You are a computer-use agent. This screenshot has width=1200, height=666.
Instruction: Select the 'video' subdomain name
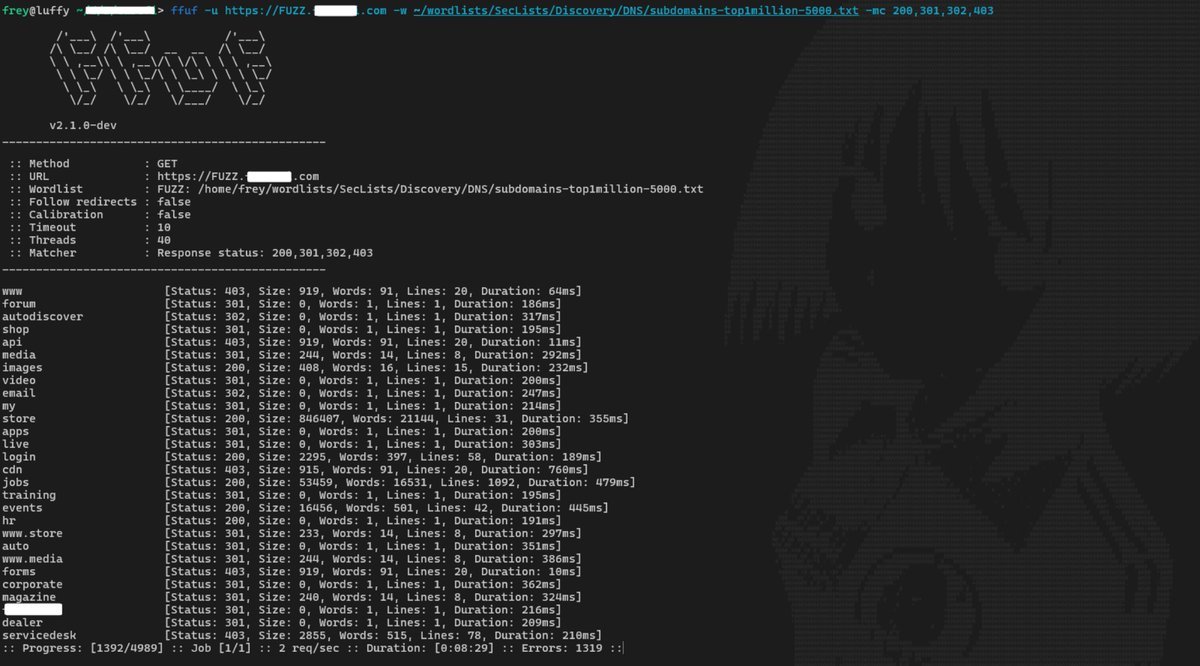pos(19,380)
